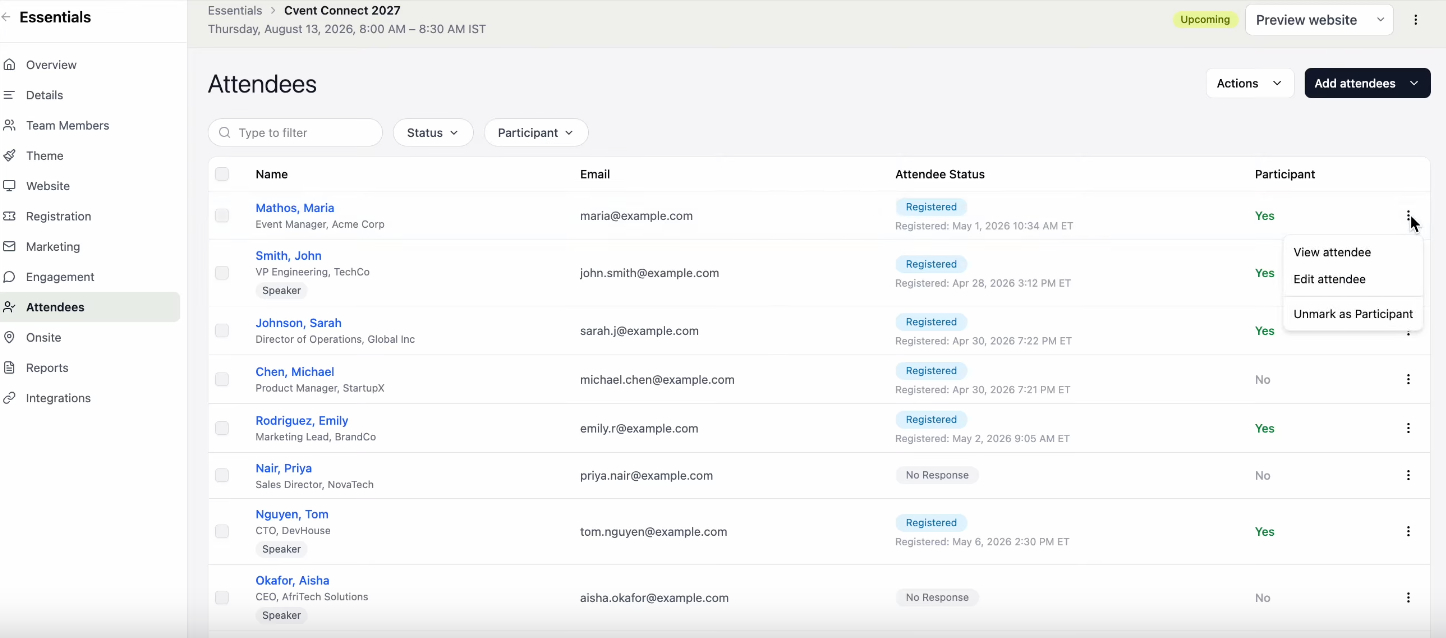The height and width of the screenshot is (638, 1446).
Task: Click the magnifier icon in the filter box
Action: (x=225, y=133)
